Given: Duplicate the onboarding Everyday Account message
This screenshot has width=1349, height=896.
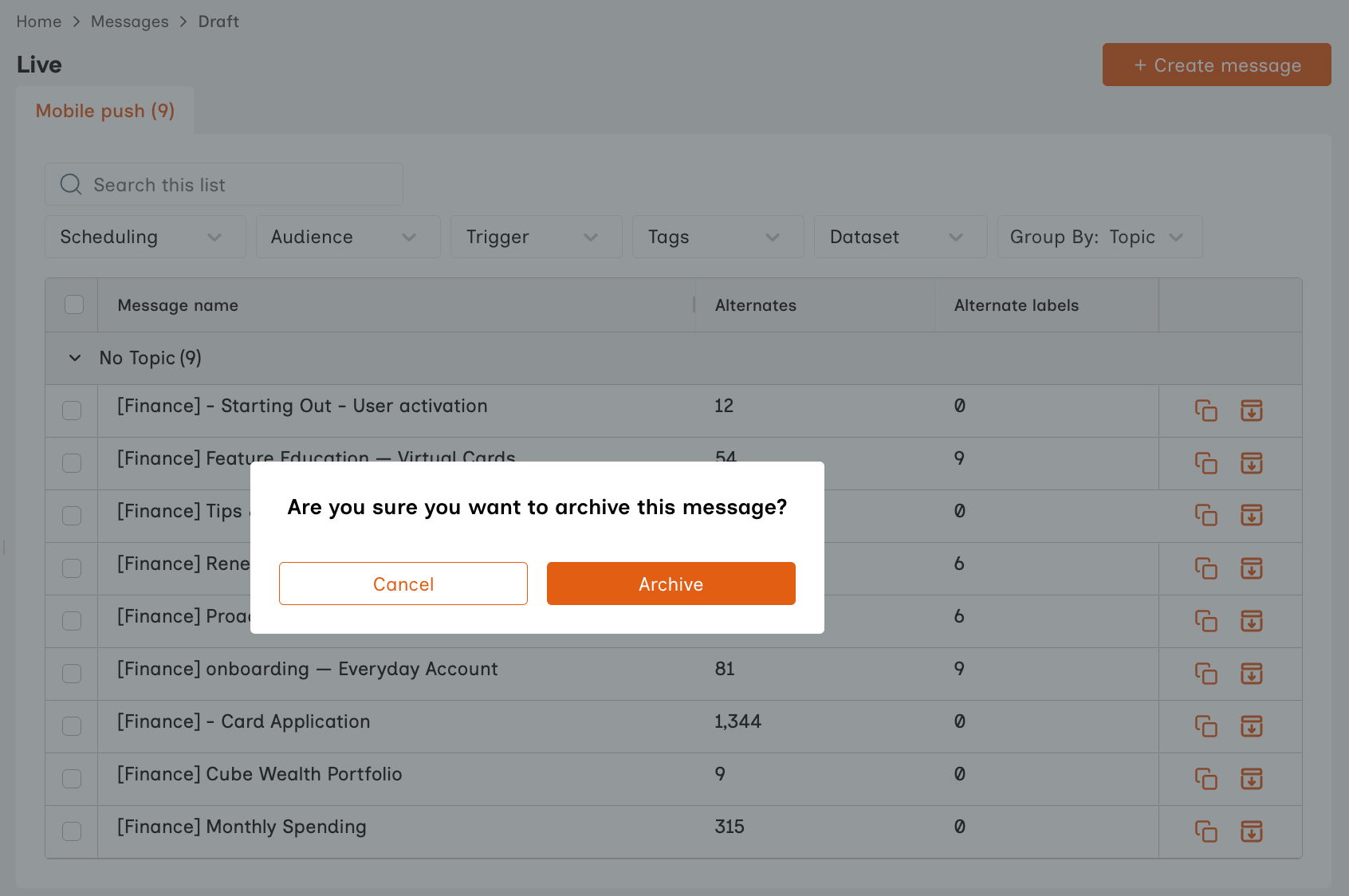Looking at the screenshot, I should point(1205,674).
